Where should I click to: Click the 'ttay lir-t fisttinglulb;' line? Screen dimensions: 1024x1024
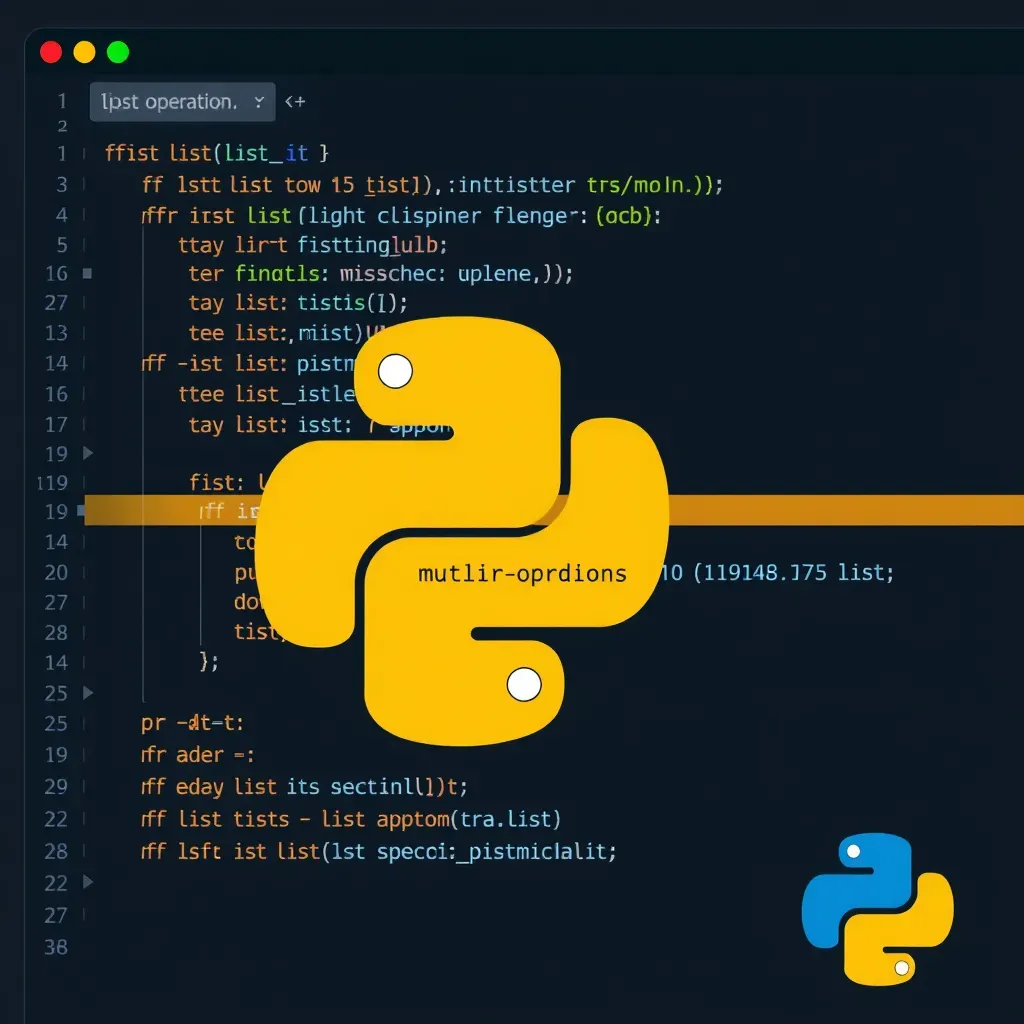click(313, 245)
